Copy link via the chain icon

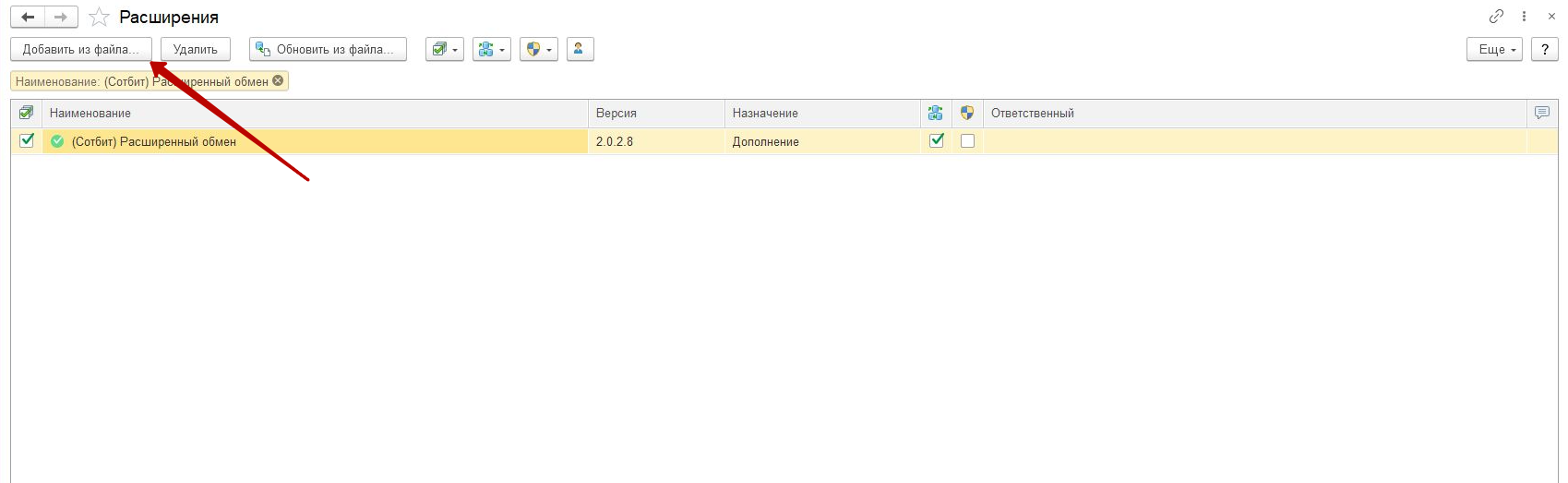coord(1496,17)
